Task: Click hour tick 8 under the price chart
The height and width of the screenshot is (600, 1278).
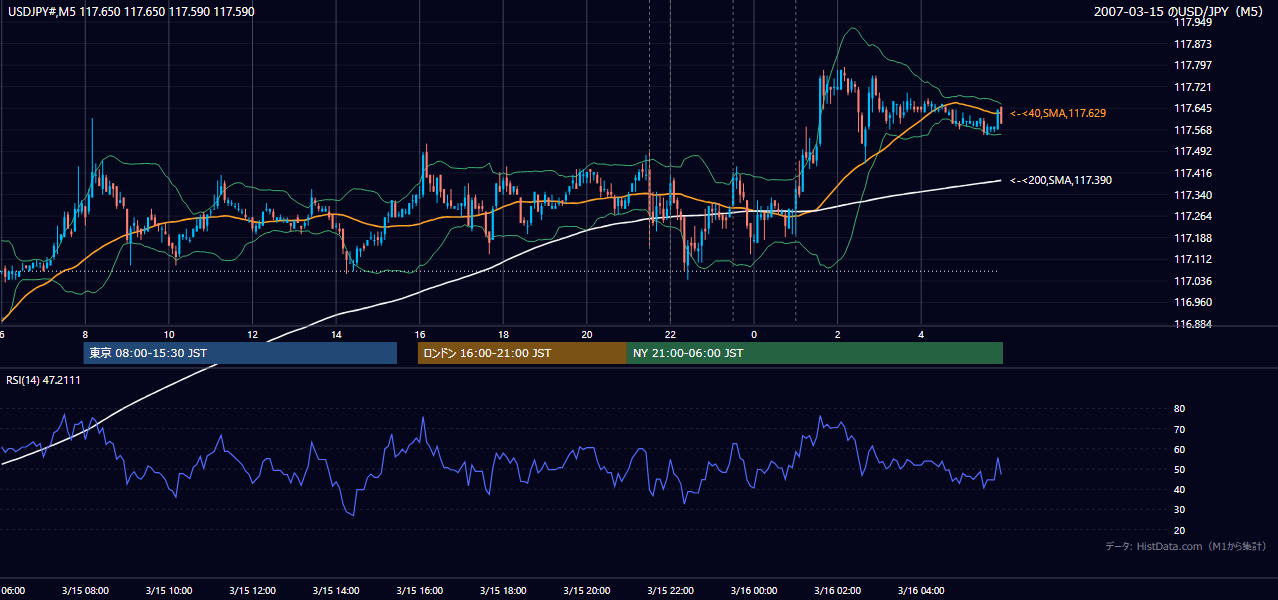Action: click(85, 334)
